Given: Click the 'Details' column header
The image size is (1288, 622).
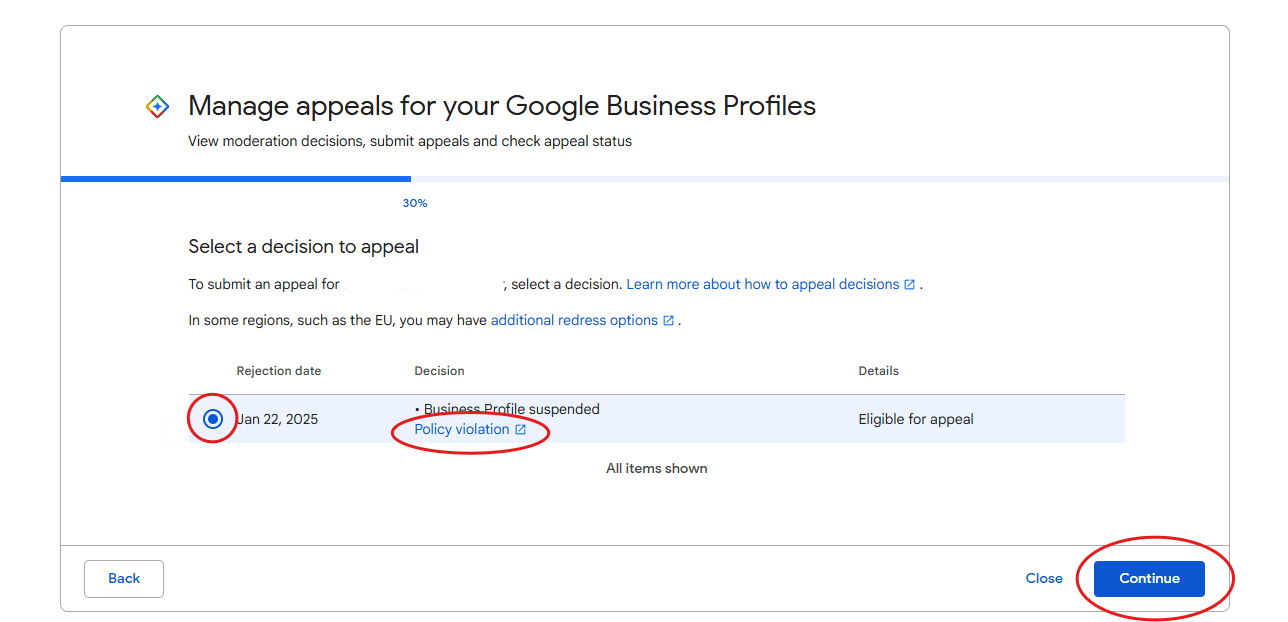Looking at the screenshot, I should click(879, 371).
